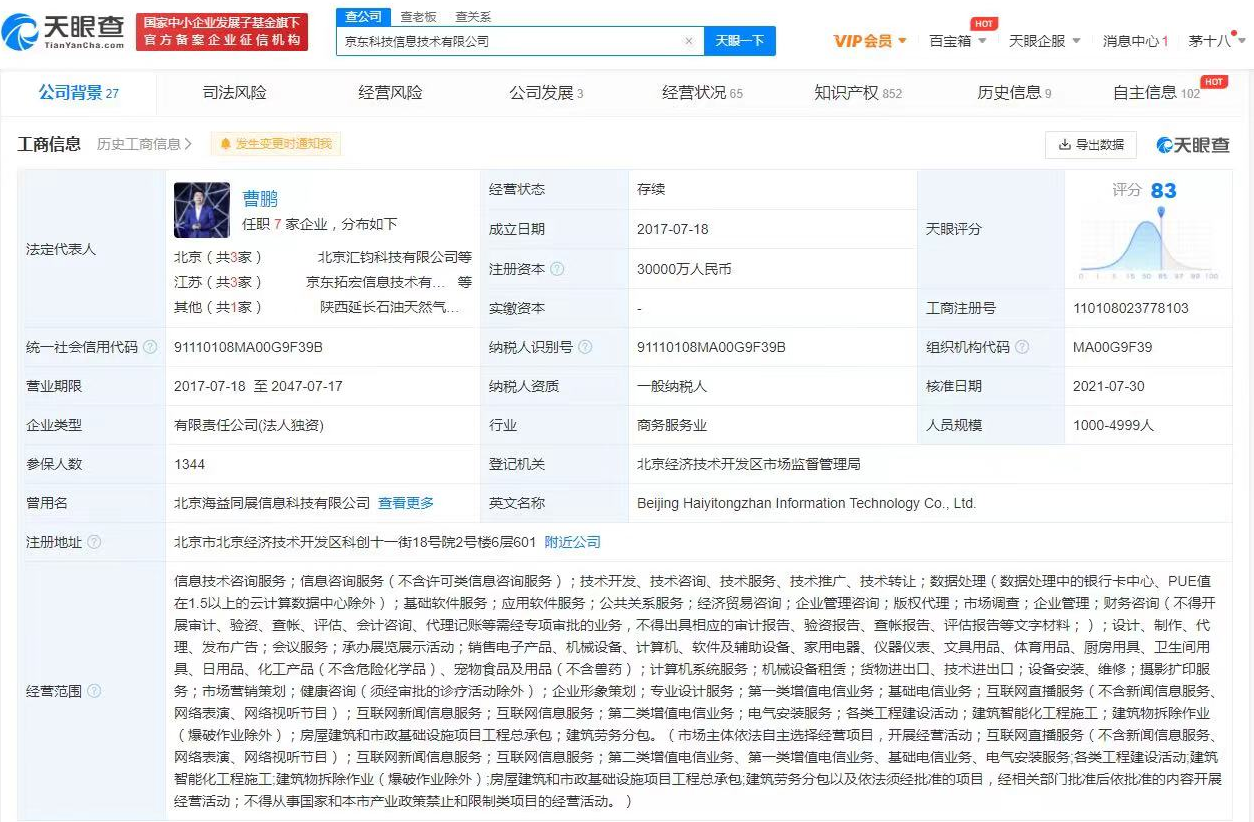The image size is (1254, 822).
Task: Open 陕西延长石油天然气 company link
Action: coord(389,308)
